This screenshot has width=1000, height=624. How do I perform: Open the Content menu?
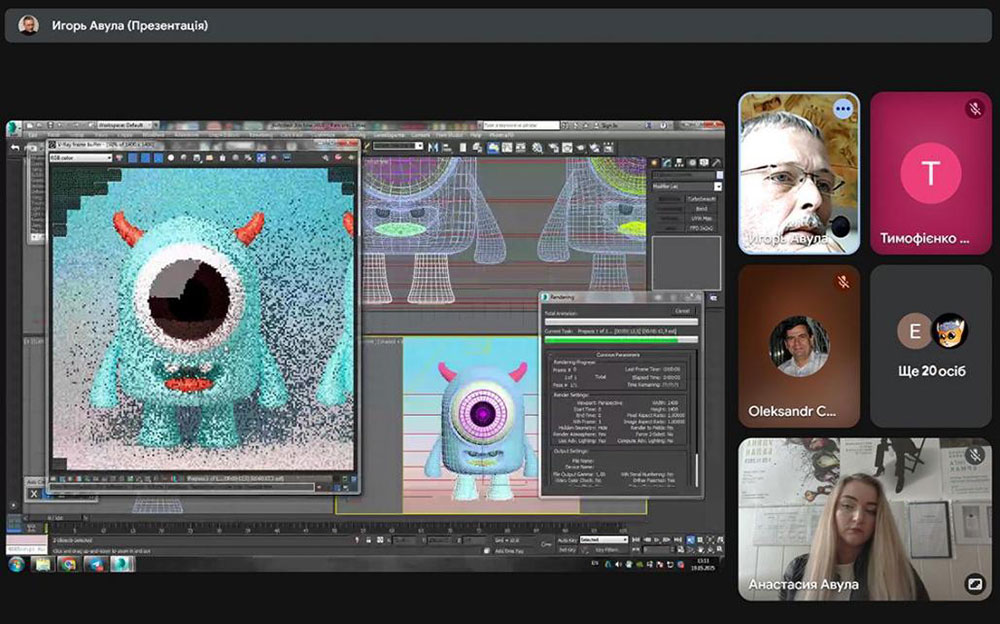[420, 135]
